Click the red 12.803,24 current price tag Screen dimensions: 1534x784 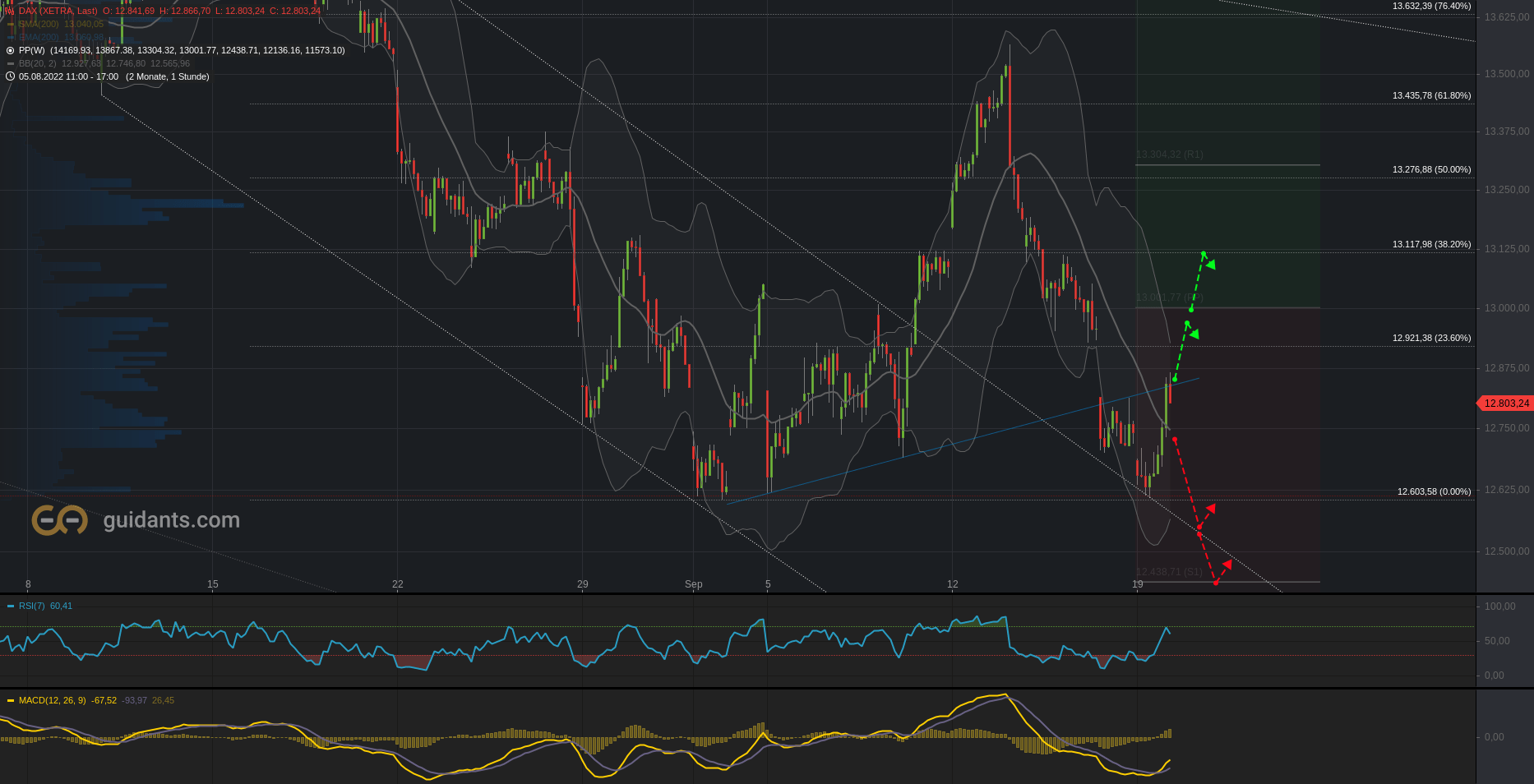(x=1505, y=404)
